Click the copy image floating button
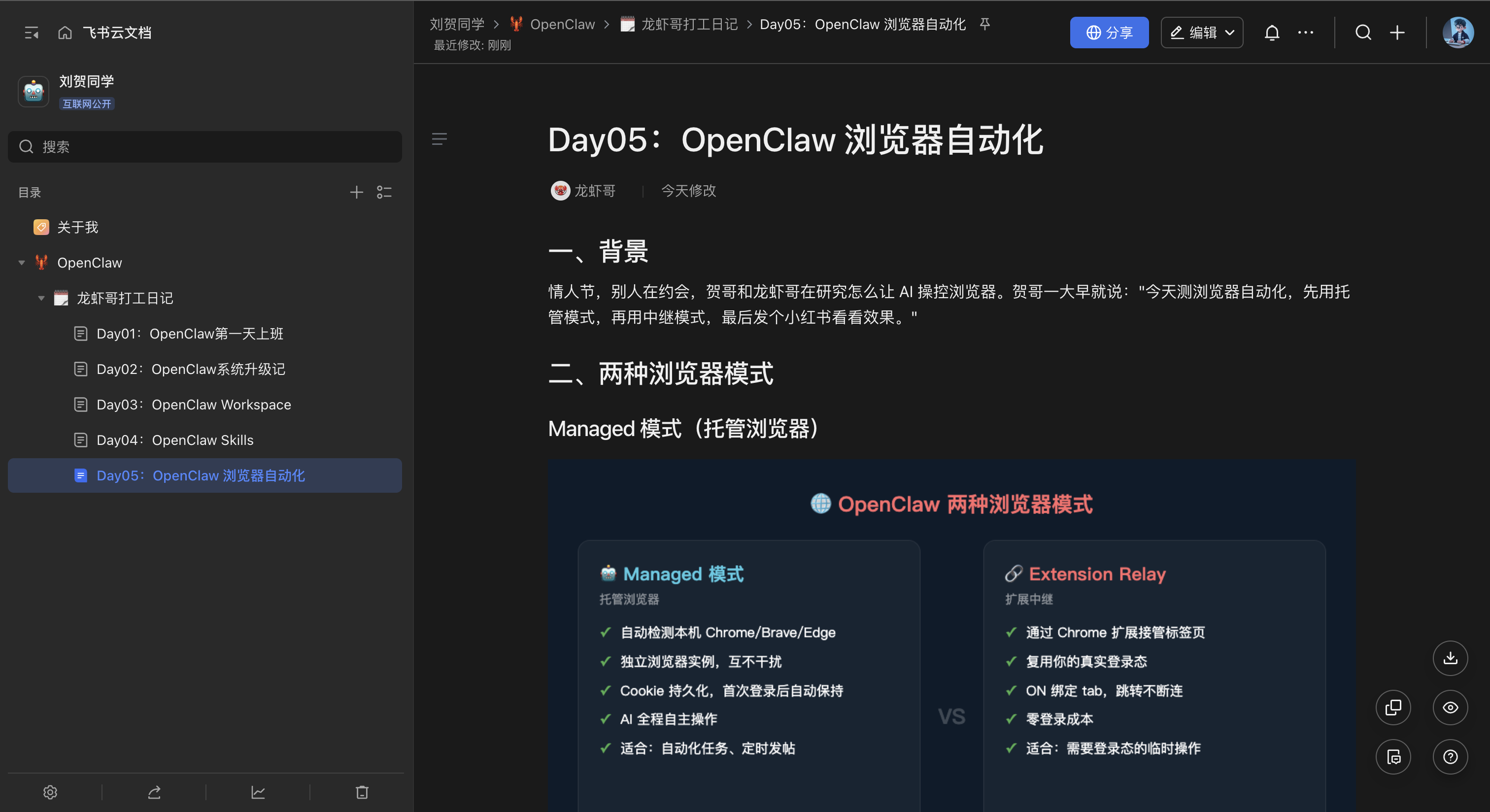 coord(1393,708)
